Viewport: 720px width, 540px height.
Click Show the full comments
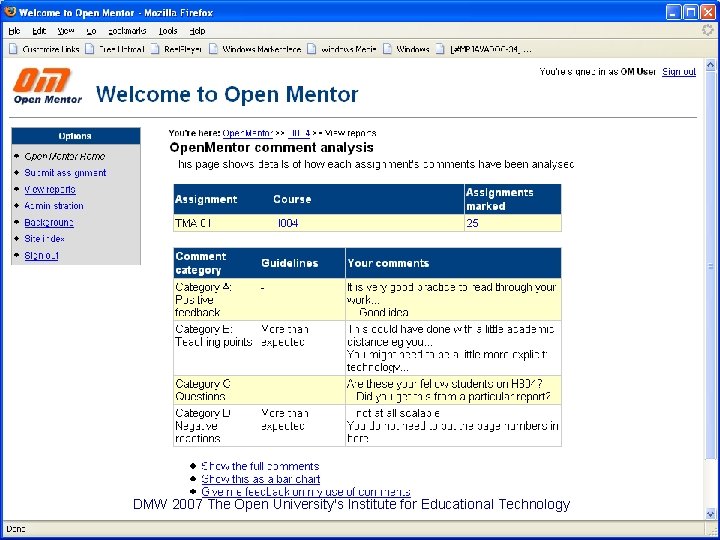(x=260, y=466)
